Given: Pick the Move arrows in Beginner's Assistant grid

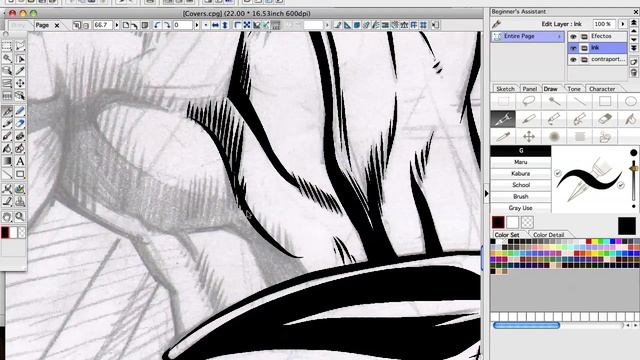Looking at the screenshot, I should (x=528, y=136).
